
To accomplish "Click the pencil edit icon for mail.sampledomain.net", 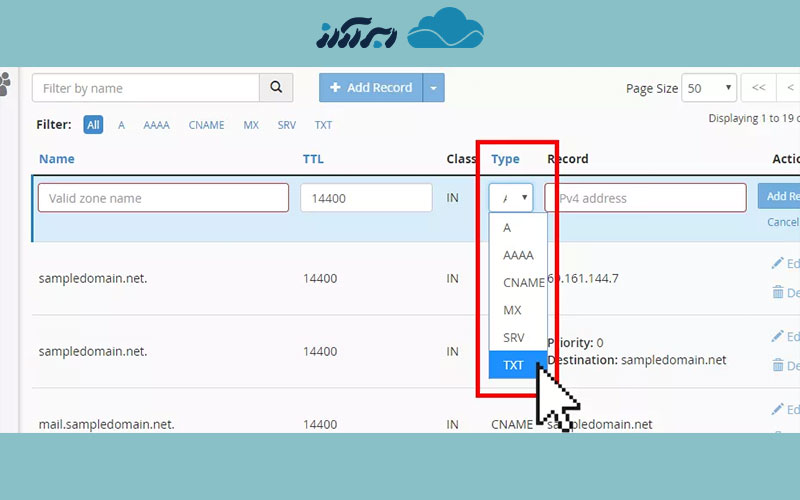I will coord(778,410).
